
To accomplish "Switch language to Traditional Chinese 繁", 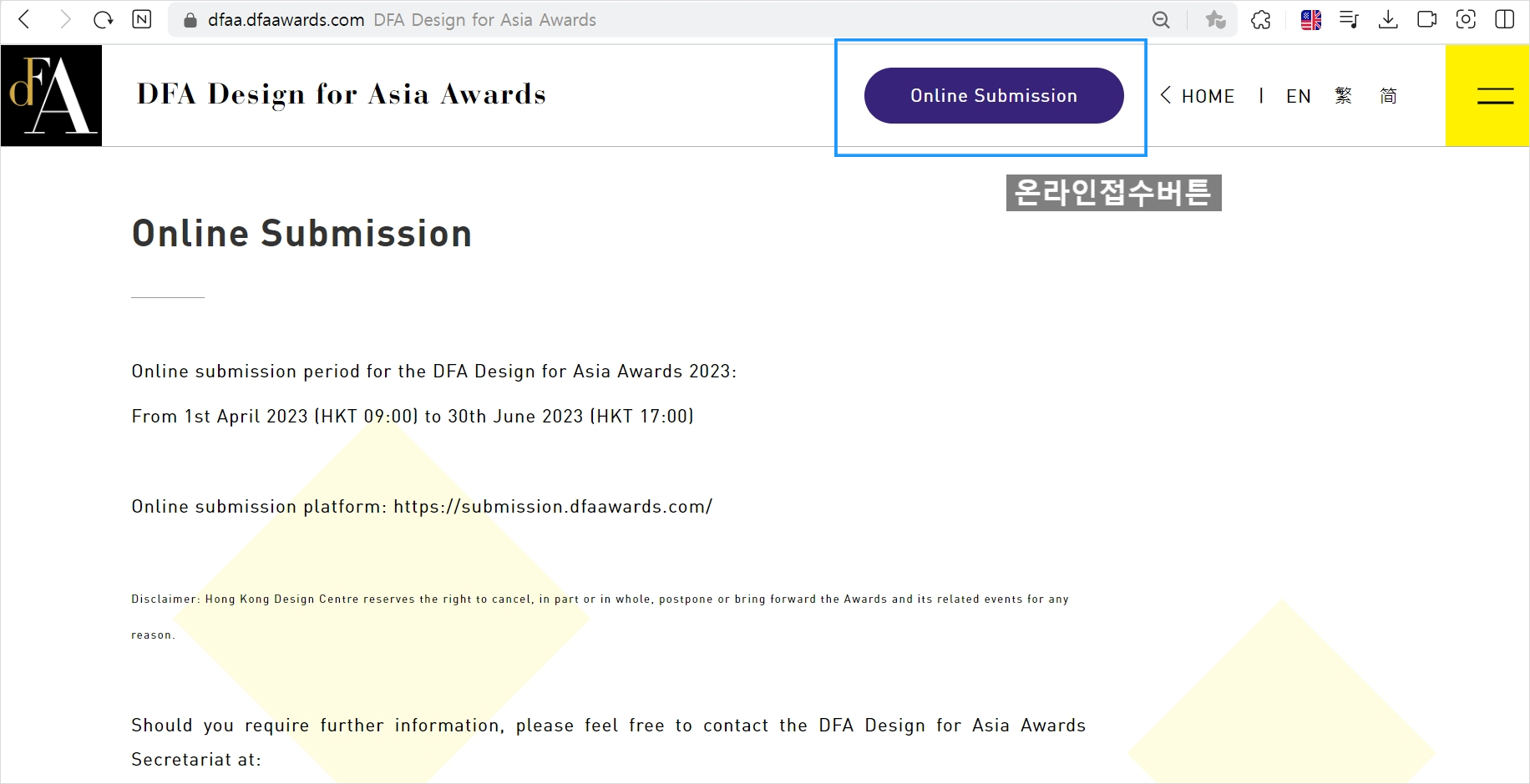I will click(1343, 96).
